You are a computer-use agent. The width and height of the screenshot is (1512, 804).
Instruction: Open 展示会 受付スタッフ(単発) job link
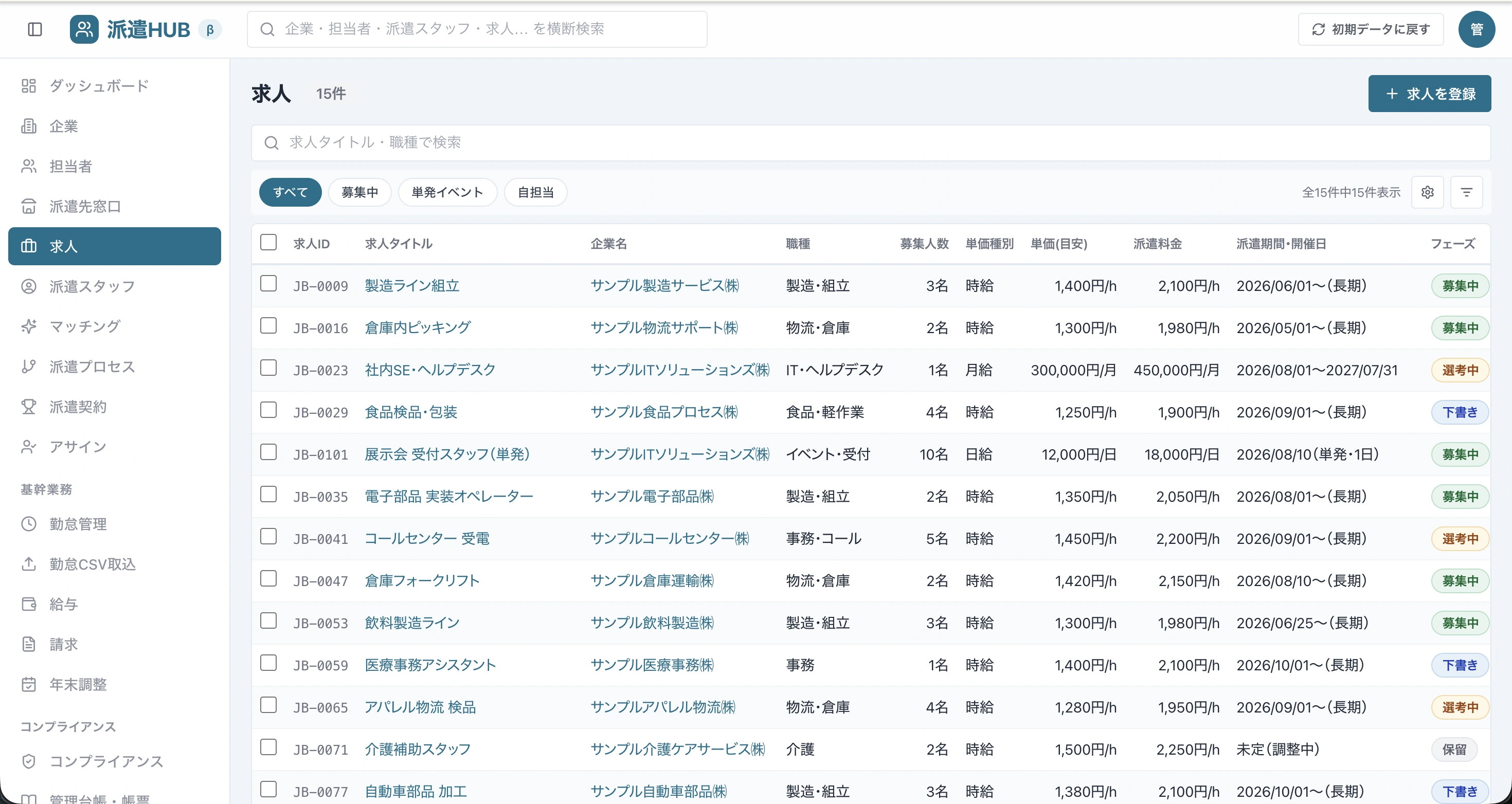[x=447, y=454]
